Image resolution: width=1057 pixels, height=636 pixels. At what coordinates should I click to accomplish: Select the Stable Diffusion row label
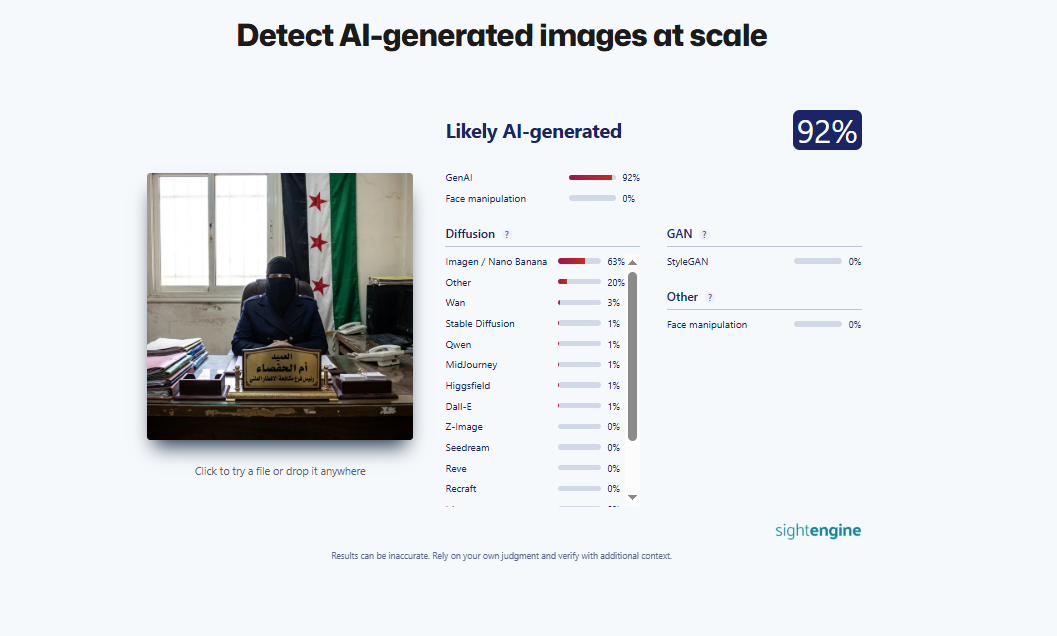click(480, 324)
